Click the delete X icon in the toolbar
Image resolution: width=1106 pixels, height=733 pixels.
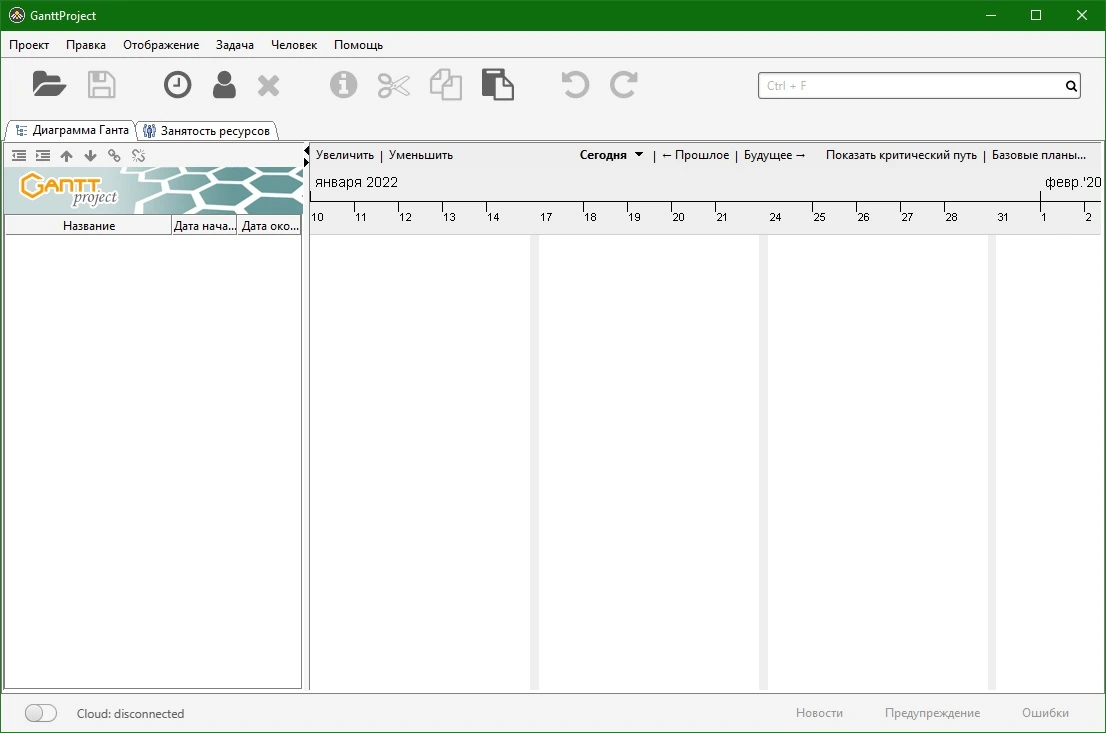tap(269, 85)
